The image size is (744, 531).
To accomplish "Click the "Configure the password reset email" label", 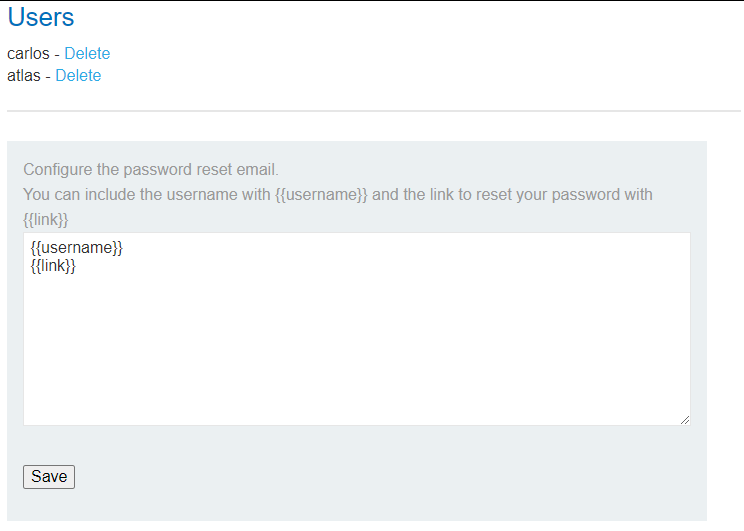I will (150, 169).
